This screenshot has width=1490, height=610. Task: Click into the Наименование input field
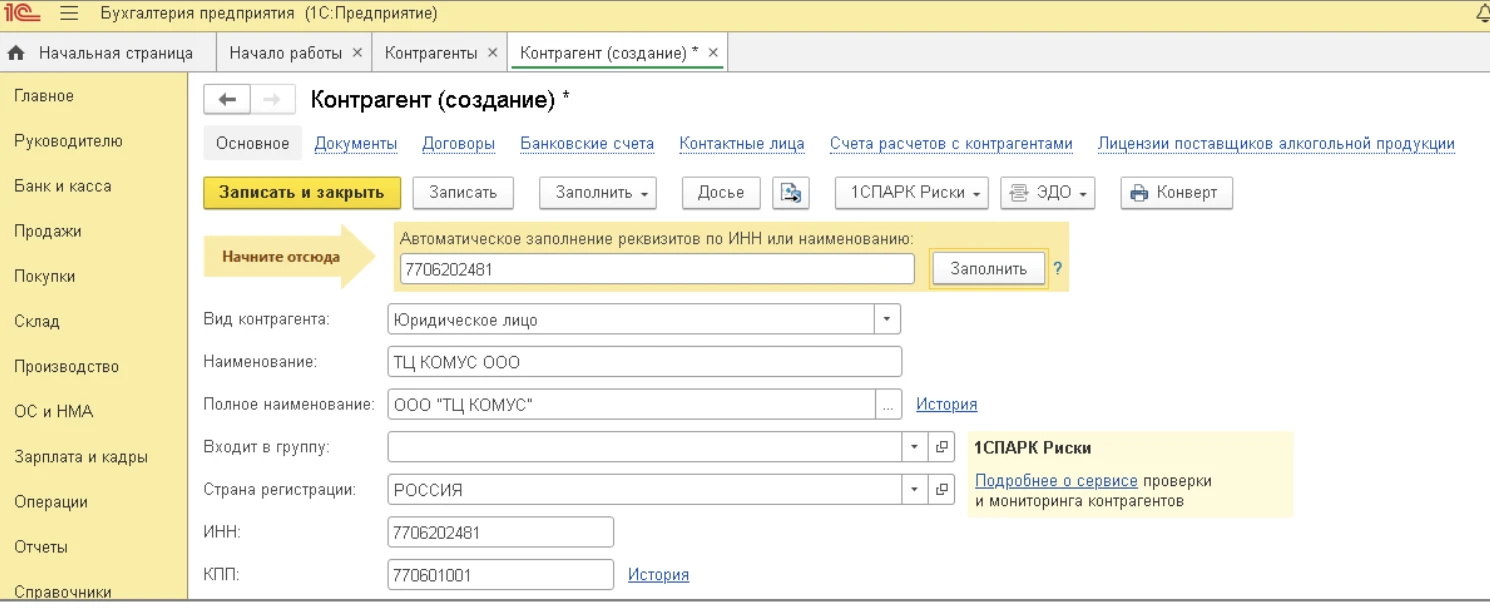click(644, 362)
